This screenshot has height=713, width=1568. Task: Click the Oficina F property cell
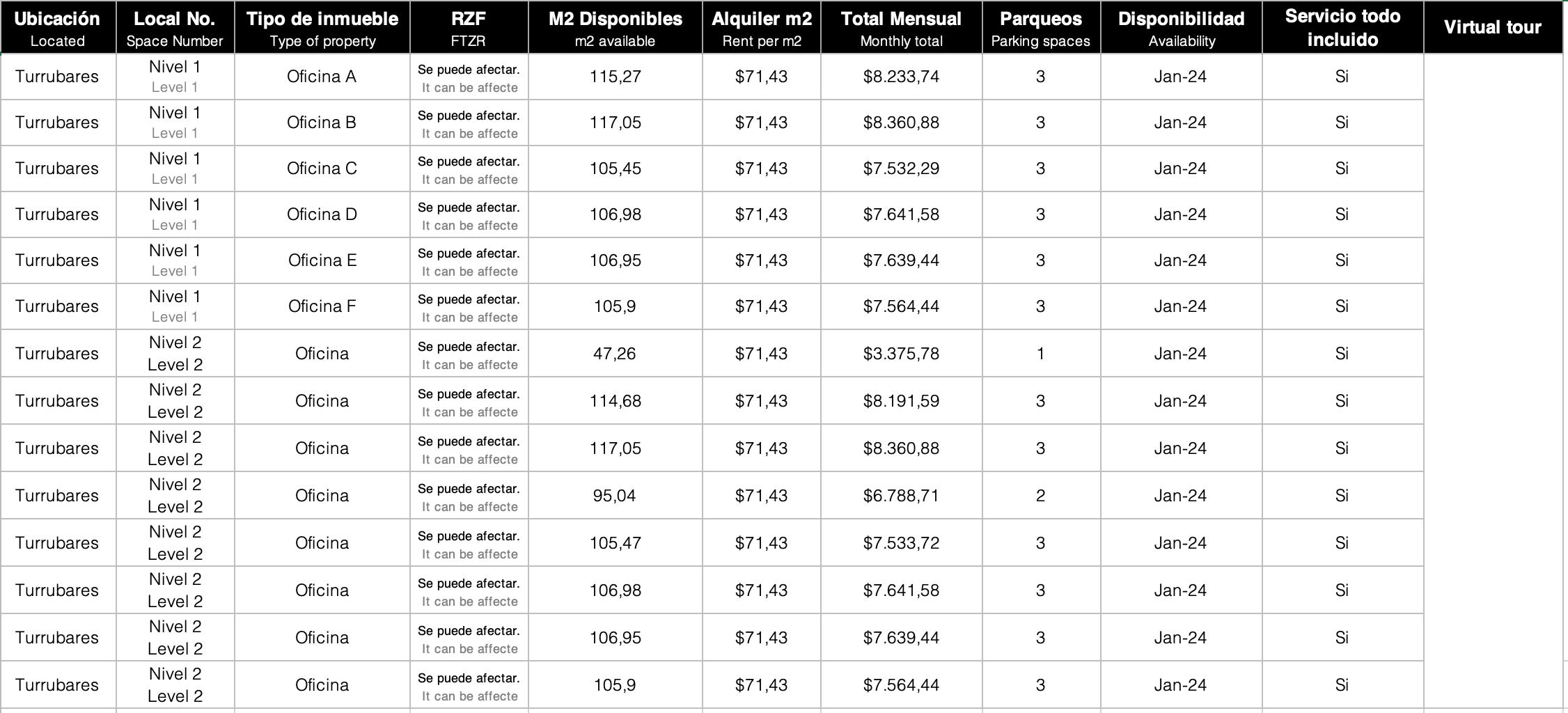tap(322, 306)
